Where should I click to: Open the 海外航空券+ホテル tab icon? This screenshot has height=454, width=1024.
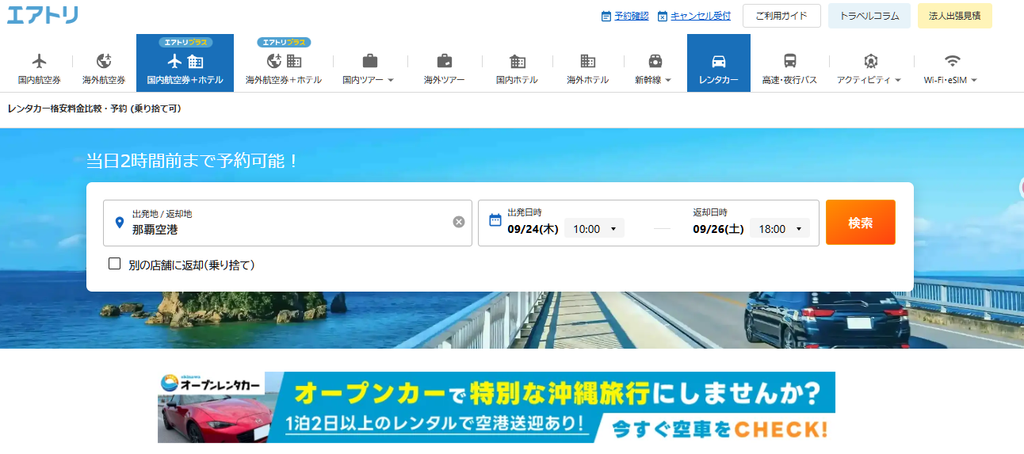[283, 61]
